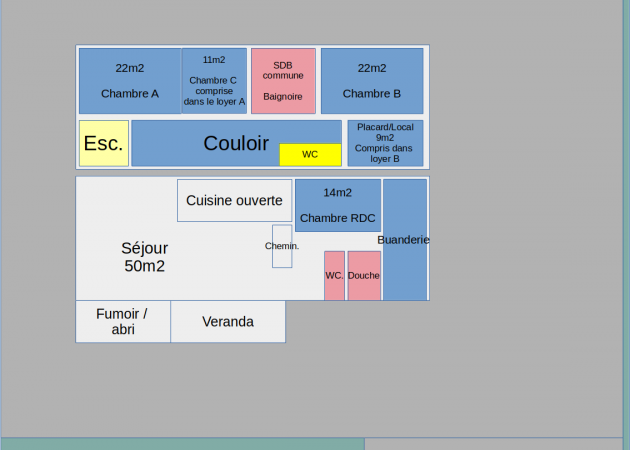Select the pink Douche box
Screen dimensions: 630x450
(x=364, y=276)
